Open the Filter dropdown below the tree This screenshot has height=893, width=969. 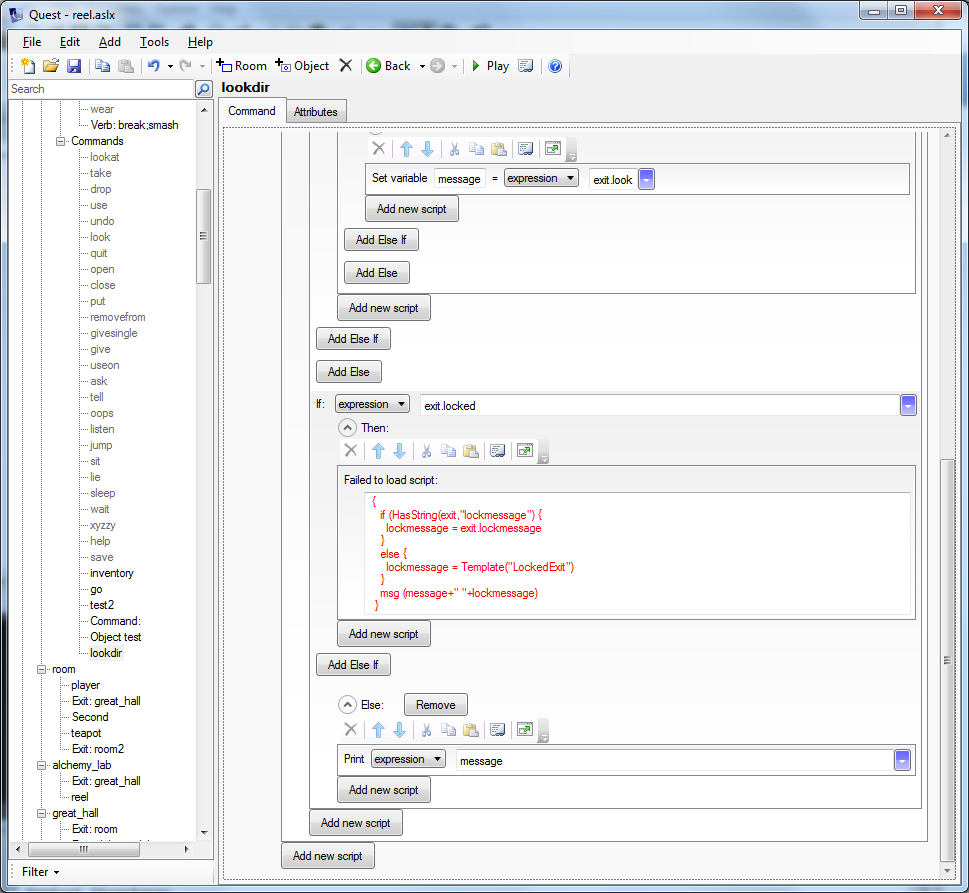[x=40, y=872]
